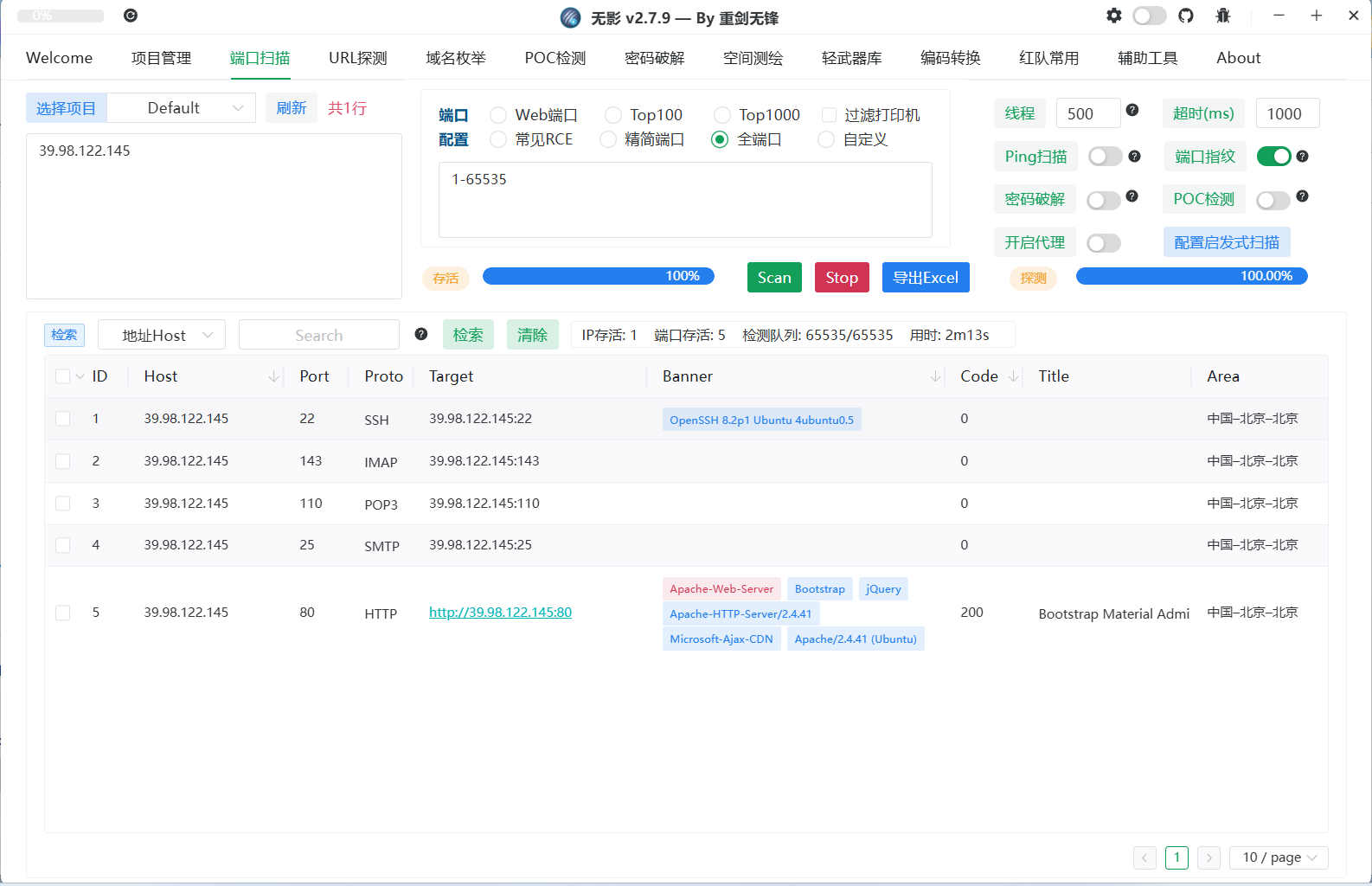Click the help icon beside POC检测 switch

point(1303,196)
